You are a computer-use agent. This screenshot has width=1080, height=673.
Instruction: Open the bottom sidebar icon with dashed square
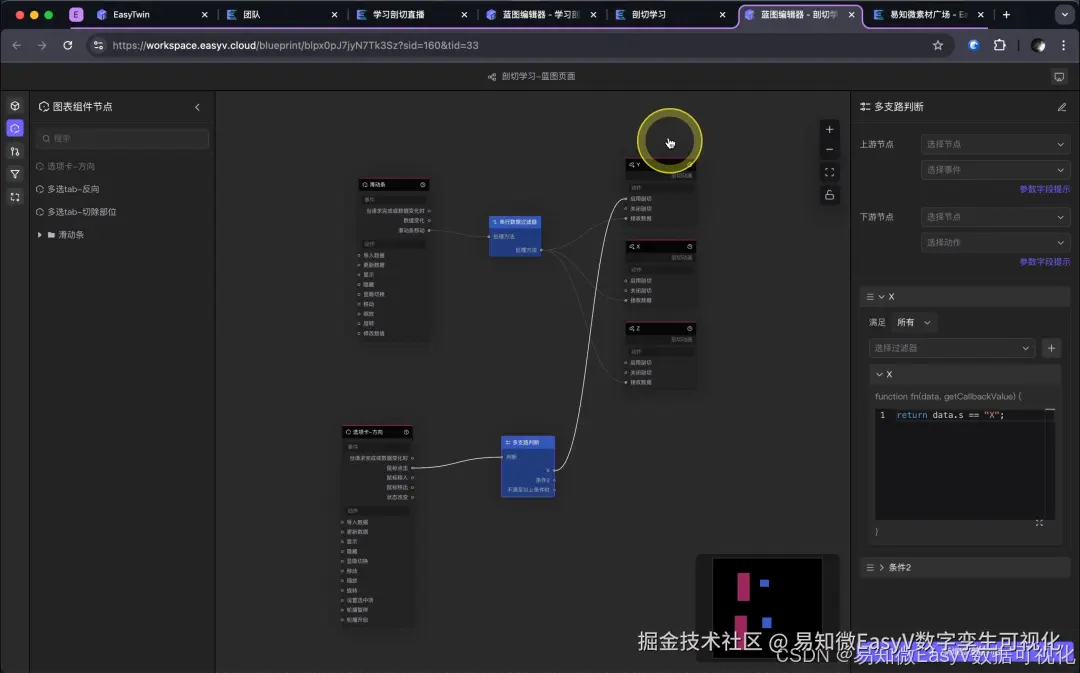pos(14,197)
